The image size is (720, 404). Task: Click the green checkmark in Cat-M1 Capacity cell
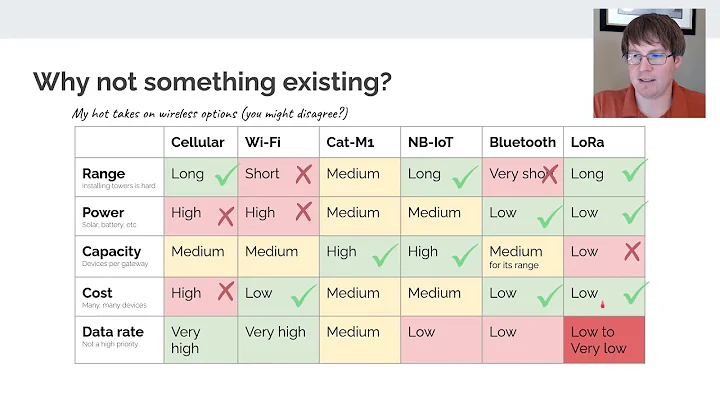(x=385, y=254)
